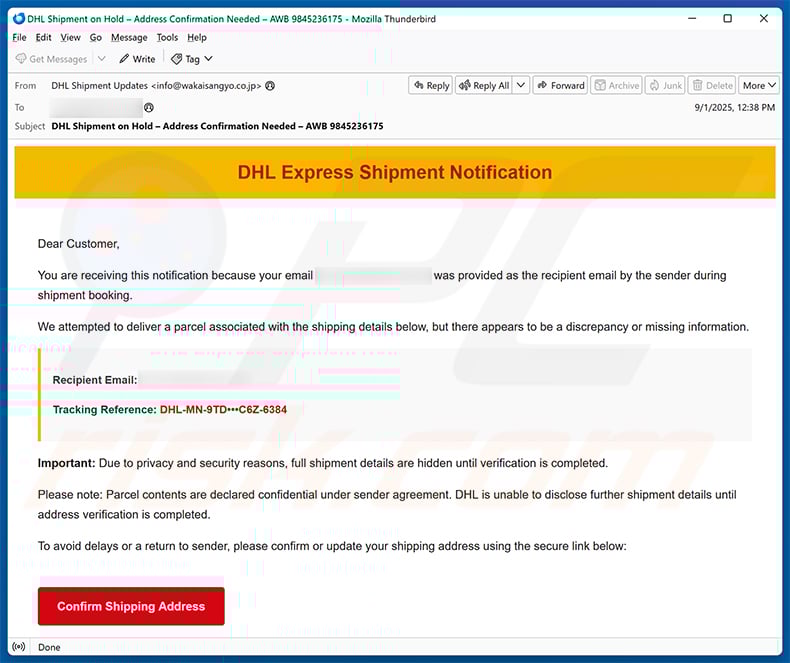This screenshot has height=663, width=790.
Task: Forward this message
Action: pos(560,86)
